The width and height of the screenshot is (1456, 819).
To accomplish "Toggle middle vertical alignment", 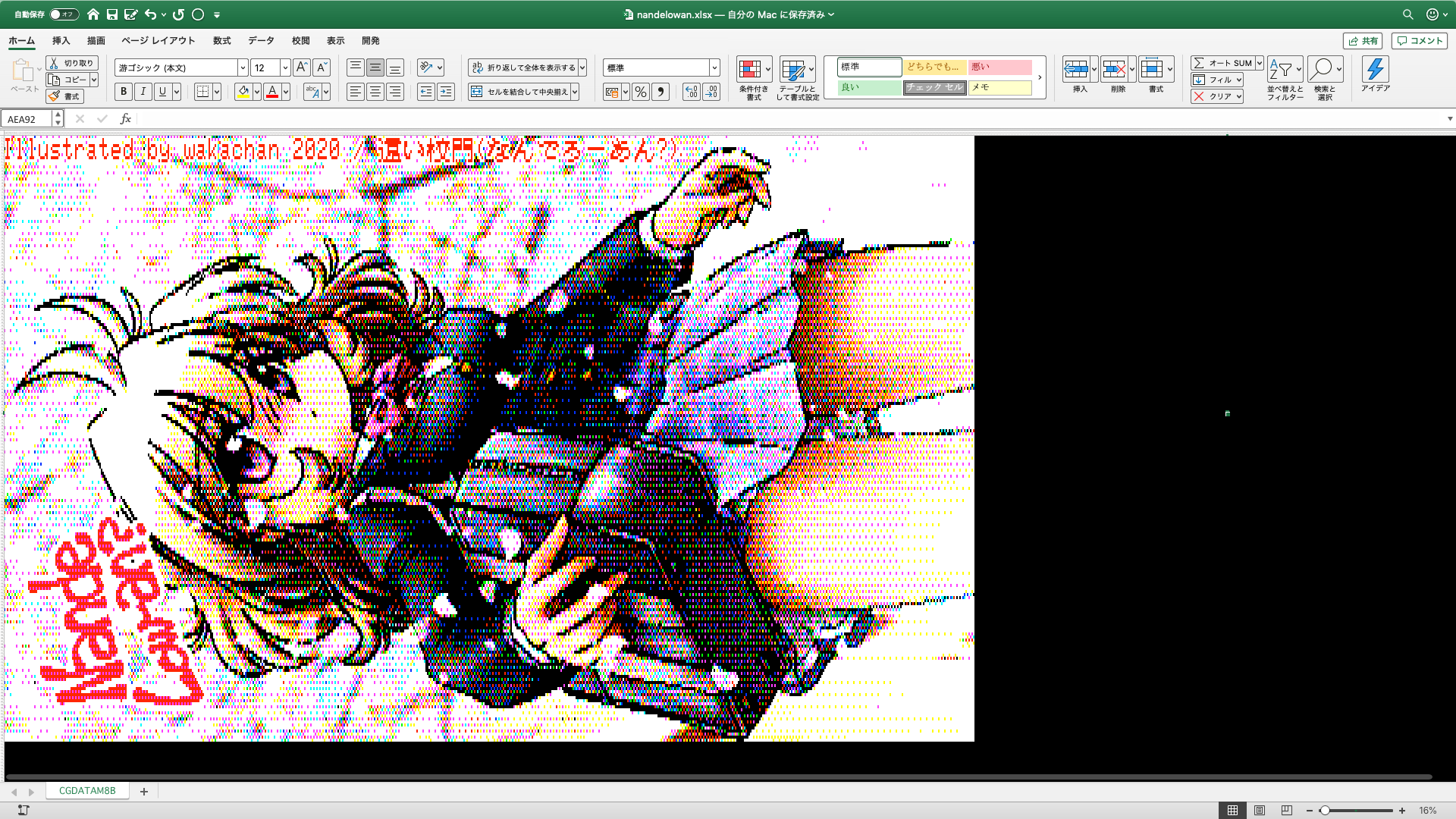I will click(375, 67).
